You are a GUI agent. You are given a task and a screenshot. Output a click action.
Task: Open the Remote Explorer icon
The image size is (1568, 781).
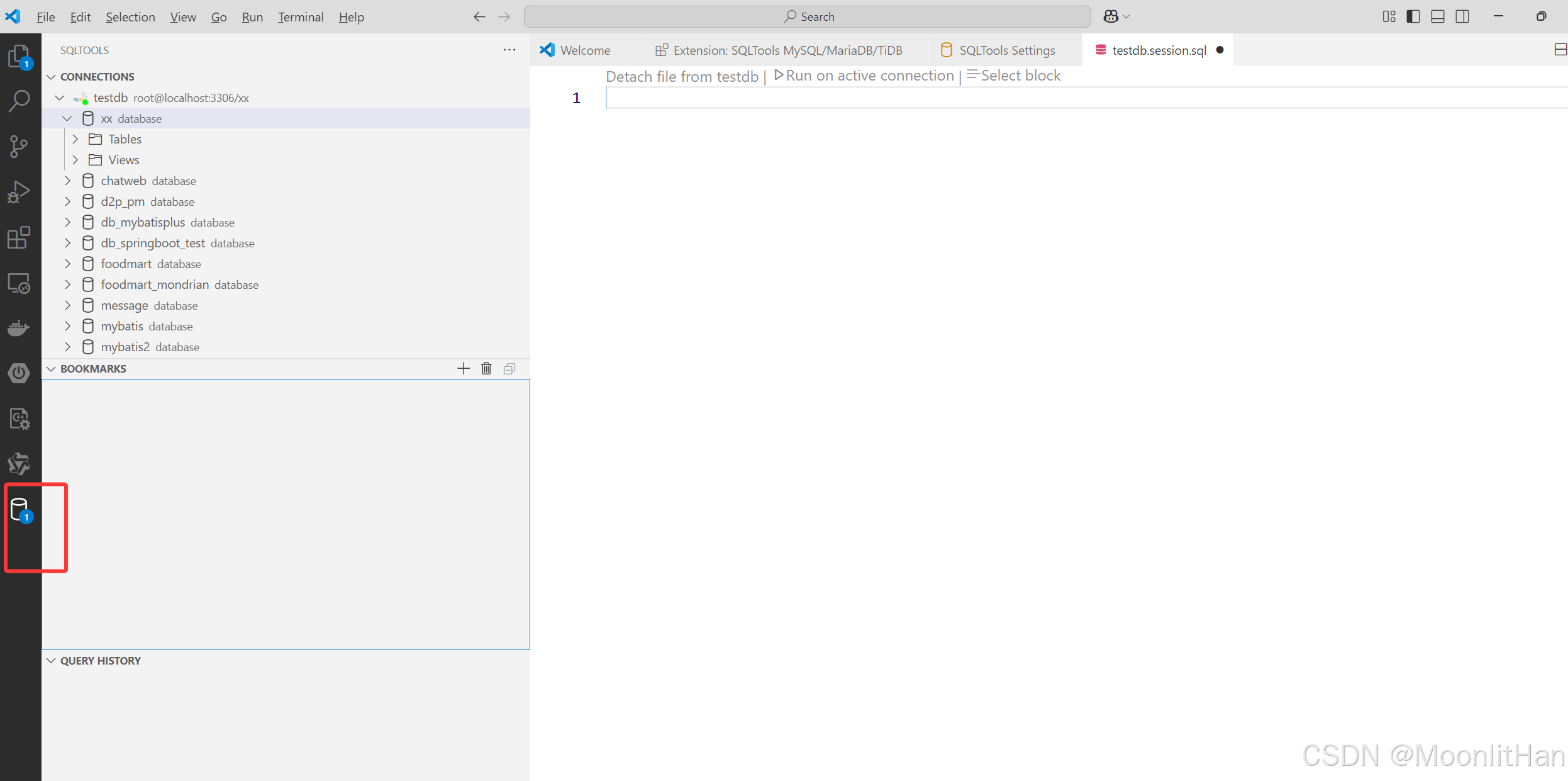point(19,283)
